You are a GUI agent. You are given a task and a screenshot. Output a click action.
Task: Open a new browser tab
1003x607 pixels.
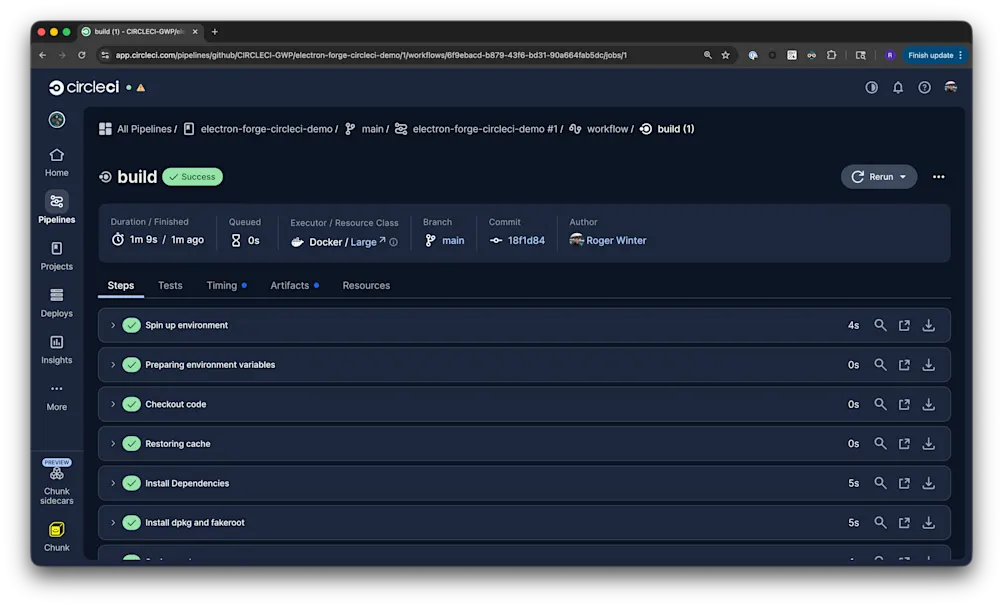(x=214, y=31)
